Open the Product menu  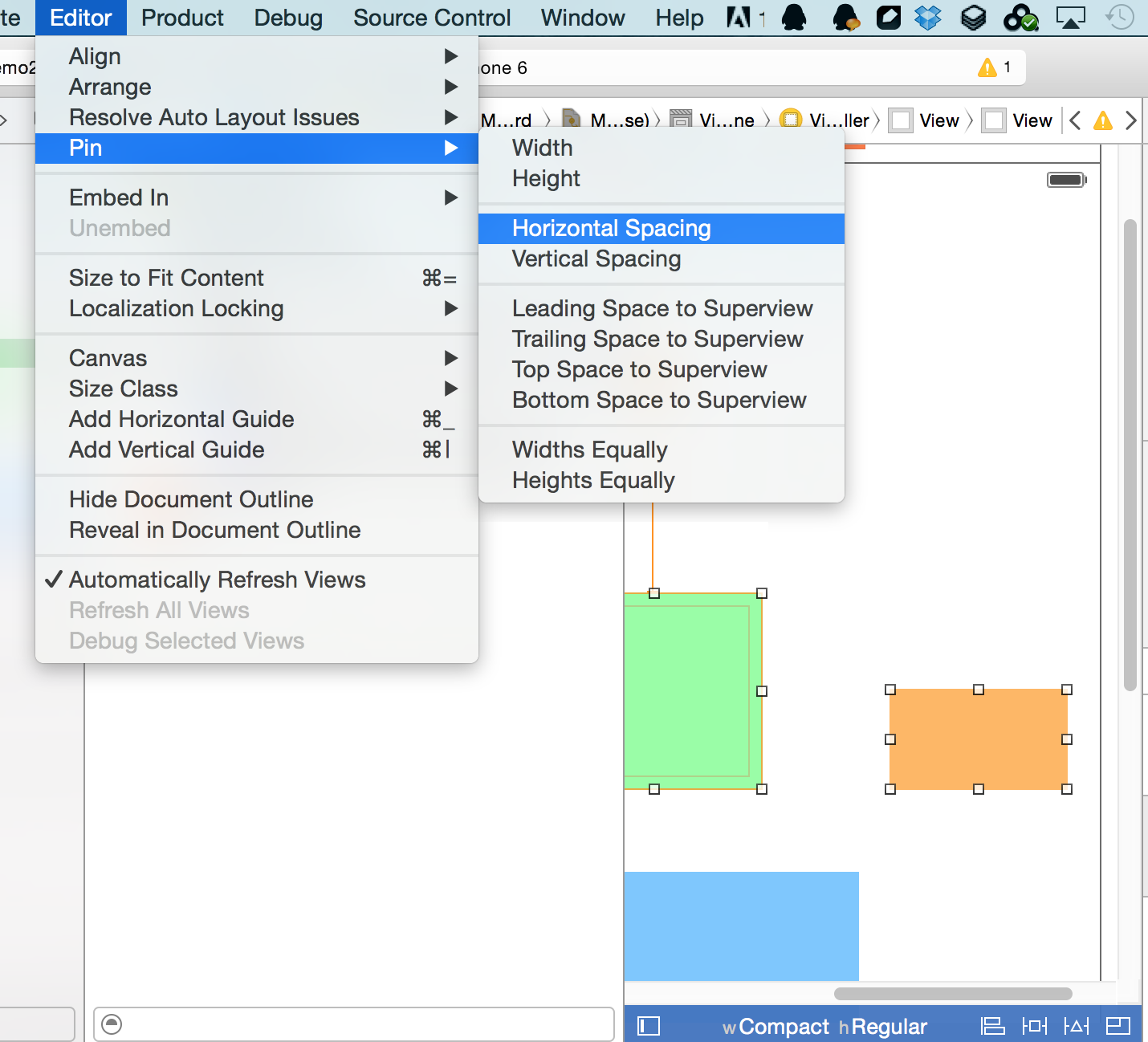pos(182,18)
